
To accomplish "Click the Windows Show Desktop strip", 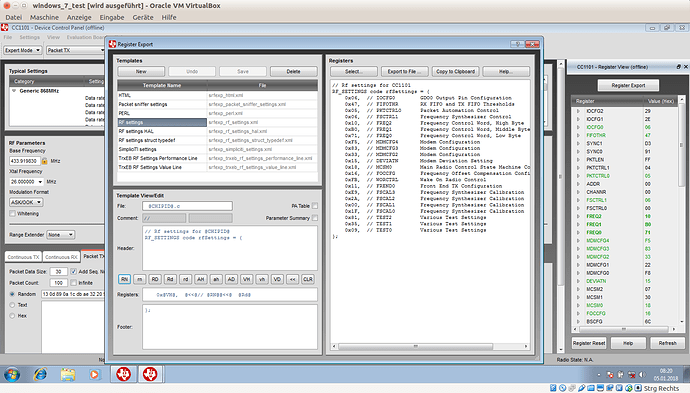I will point(686,375).
